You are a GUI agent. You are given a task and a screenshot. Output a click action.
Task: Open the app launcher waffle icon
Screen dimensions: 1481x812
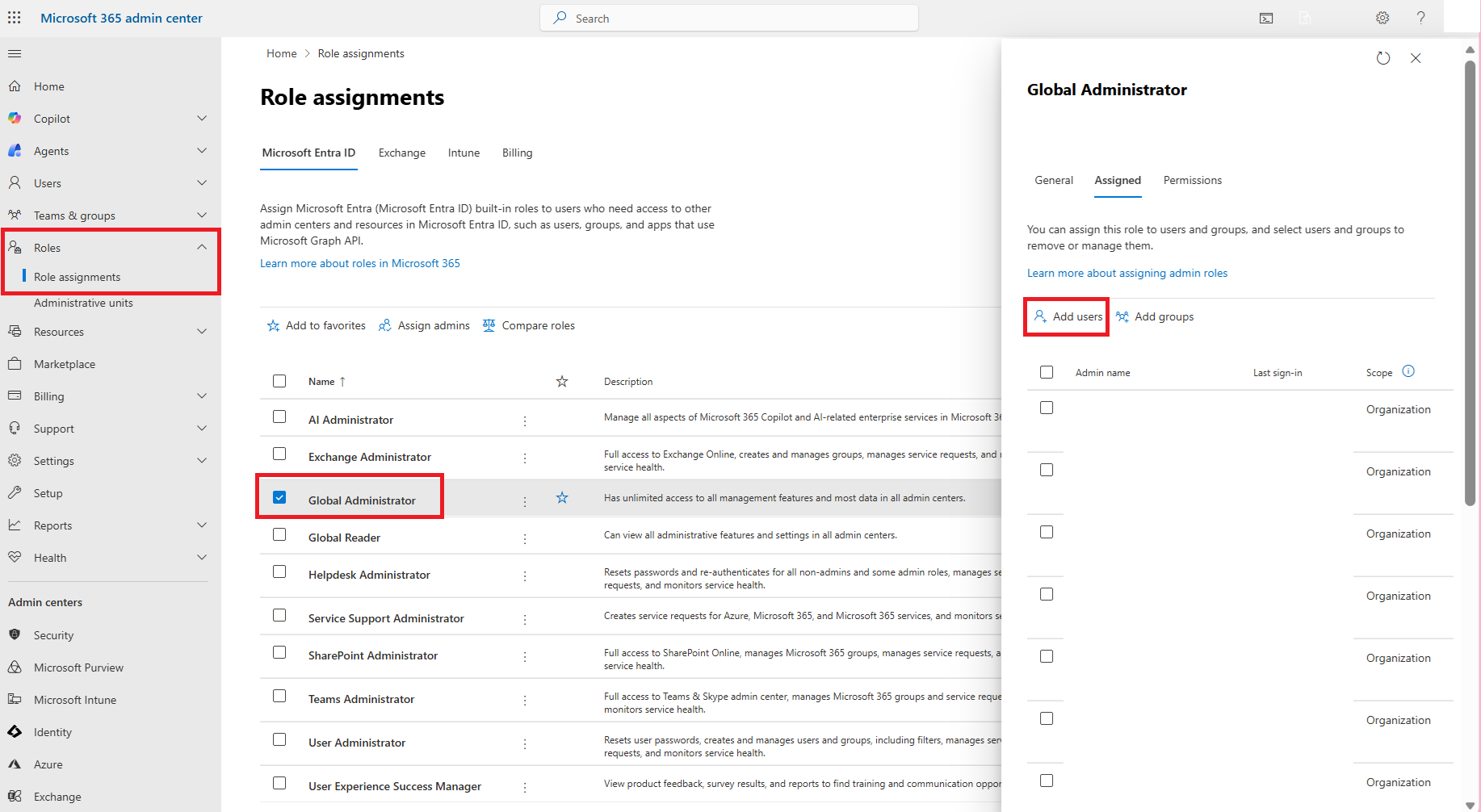[x=15, y=18]
